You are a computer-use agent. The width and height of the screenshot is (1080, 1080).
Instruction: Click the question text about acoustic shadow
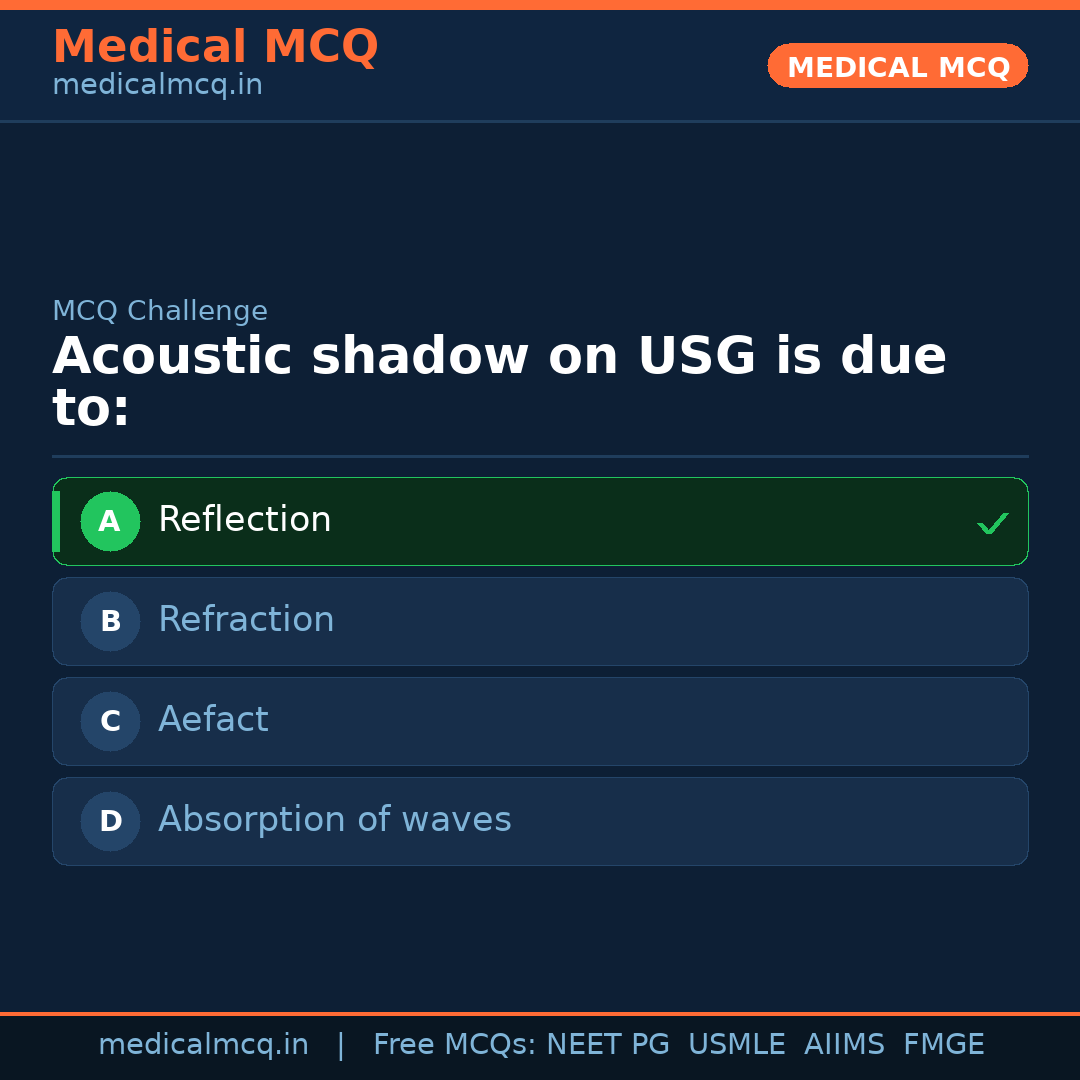coord(500,378)
